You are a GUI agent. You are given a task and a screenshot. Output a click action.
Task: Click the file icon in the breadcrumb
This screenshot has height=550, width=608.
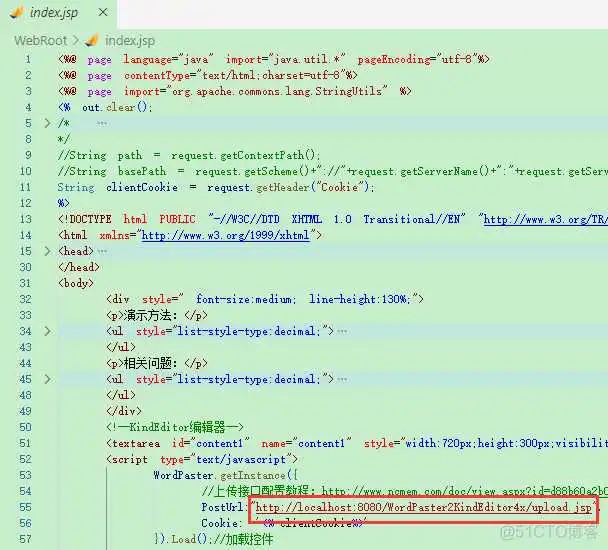(92, 40)
